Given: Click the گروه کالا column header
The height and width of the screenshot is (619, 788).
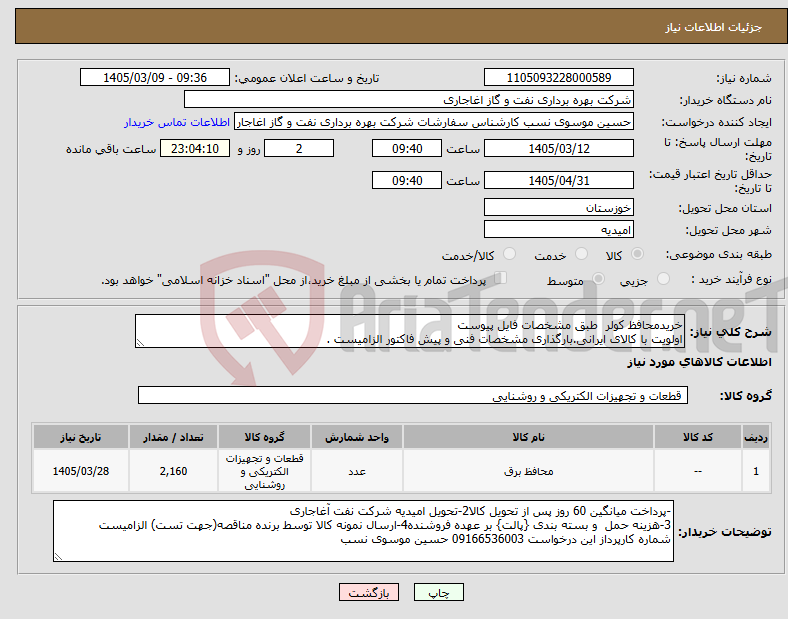Looking at the screenshot, I should click(264, 437).
